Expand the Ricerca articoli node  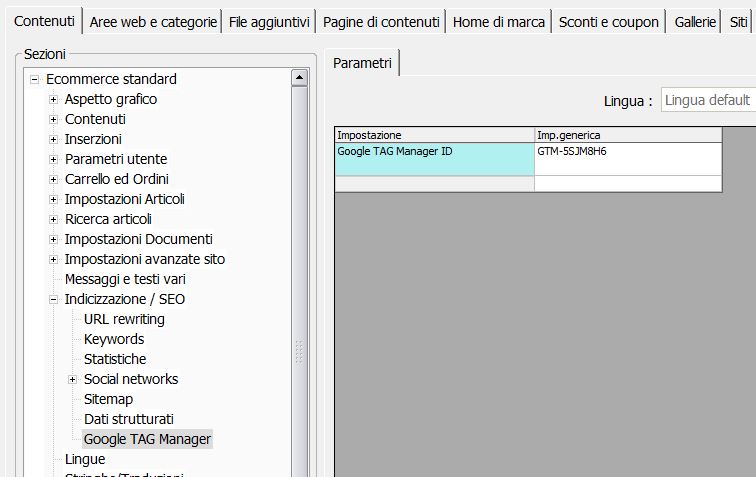click(54, 220)
